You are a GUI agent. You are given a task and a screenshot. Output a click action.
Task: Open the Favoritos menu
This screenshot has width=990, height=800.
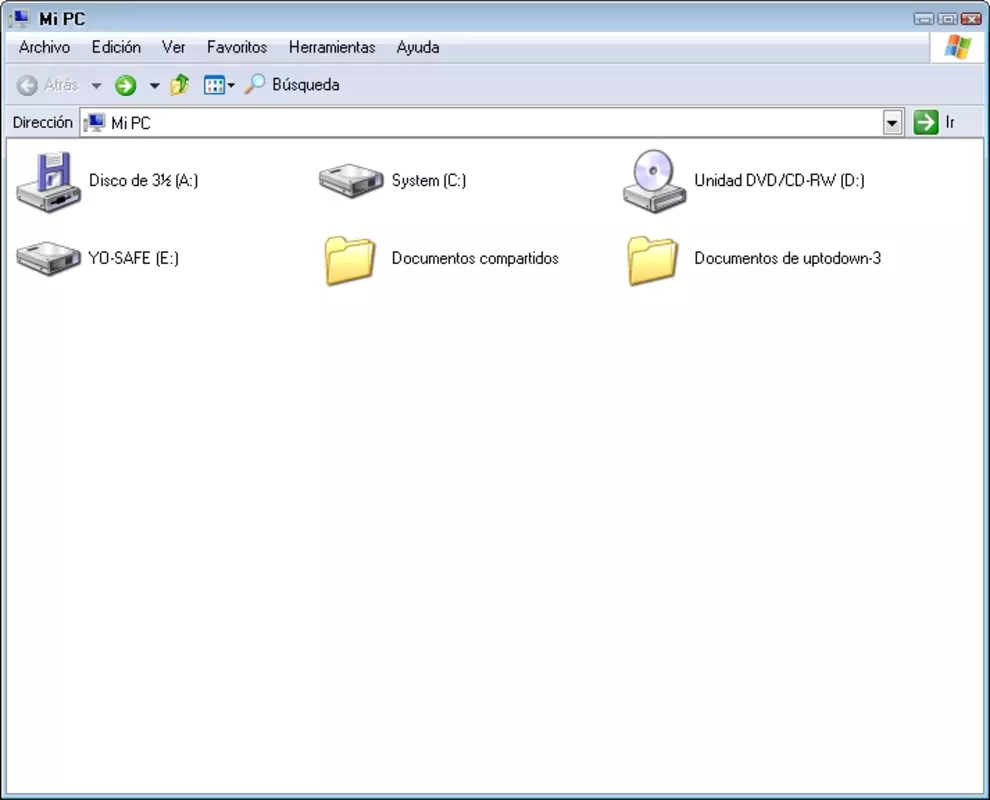(237, 47)
